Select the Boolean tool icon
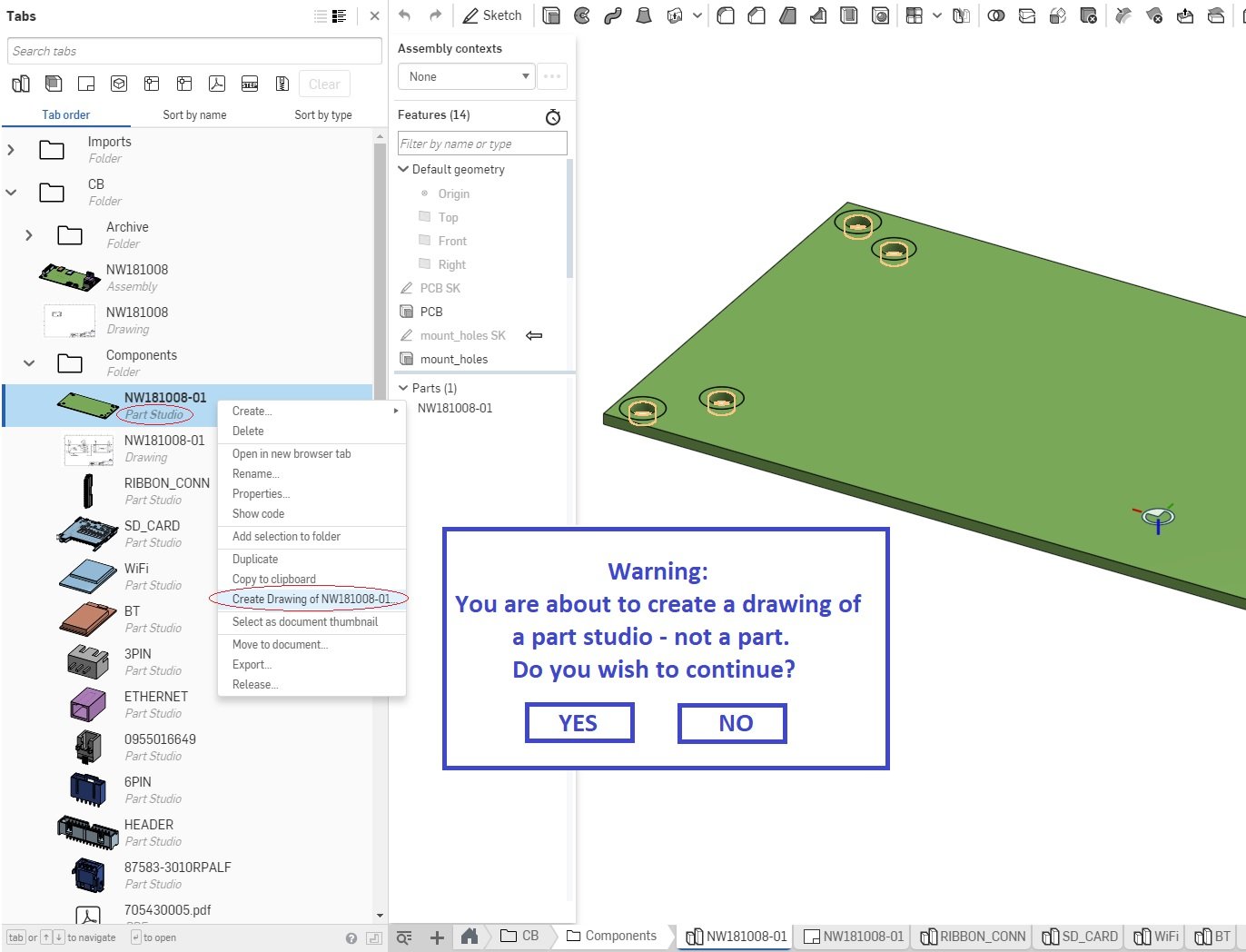Viewport: 1246px width, 952px height. click(x=996, y=15)
